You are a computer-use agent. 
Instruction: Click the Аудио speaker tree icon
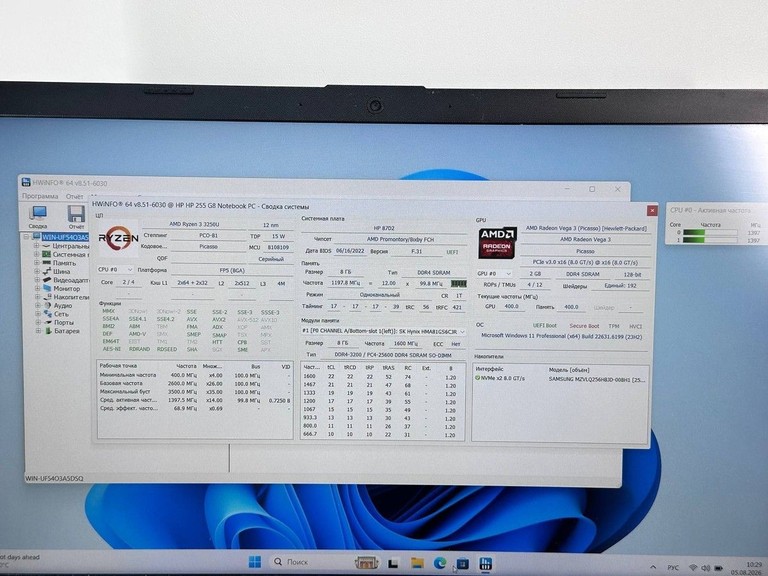click(47, 305)
